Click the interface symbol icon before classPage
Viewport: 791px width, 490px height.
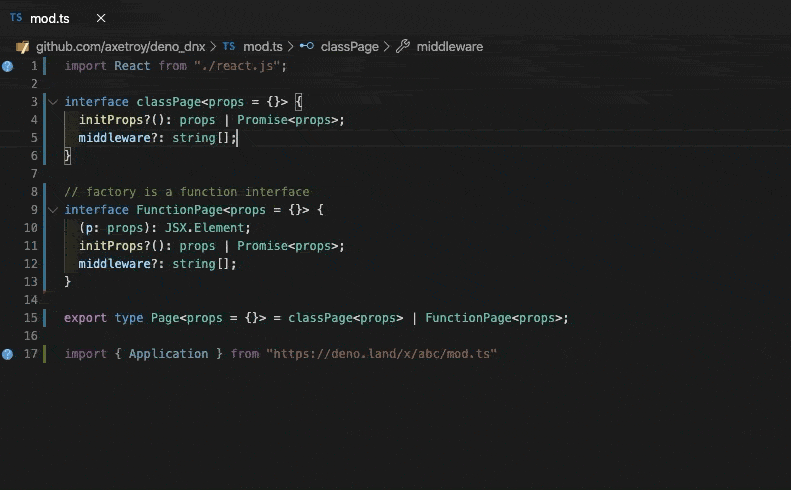point(307,46)
